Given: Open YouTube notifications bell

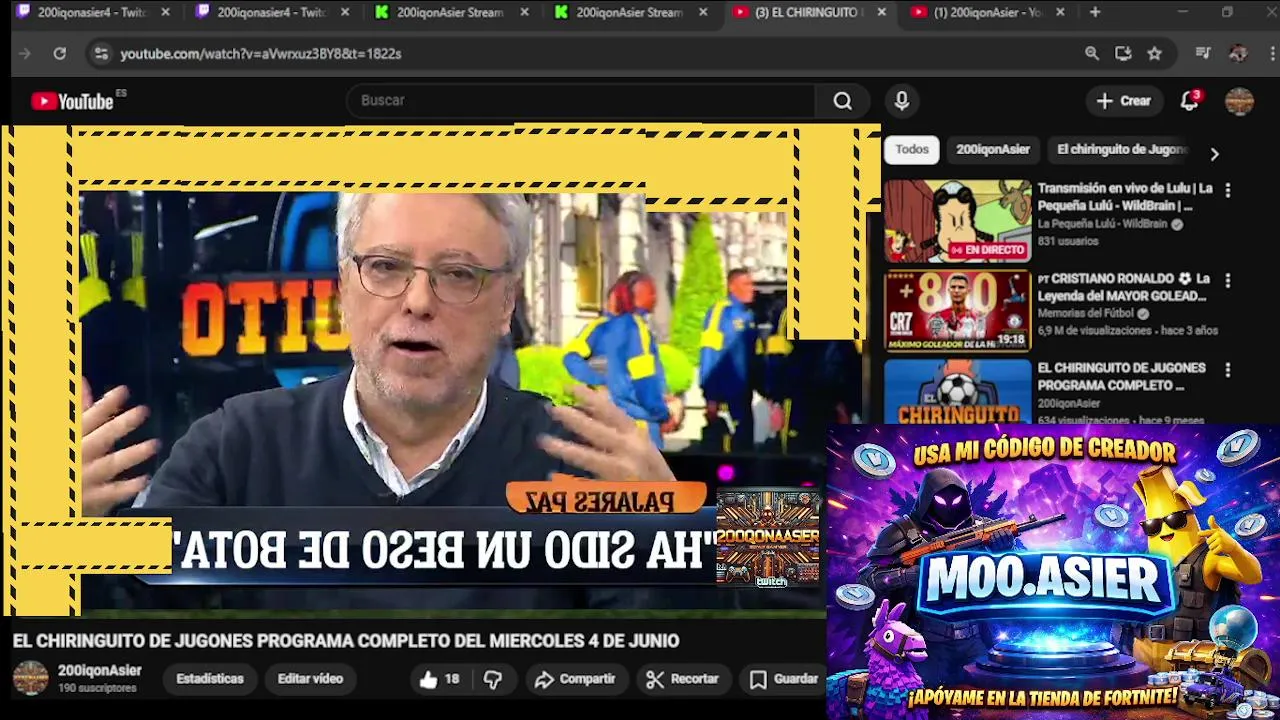Looking at the screenshot, I should pos(1189,101).
